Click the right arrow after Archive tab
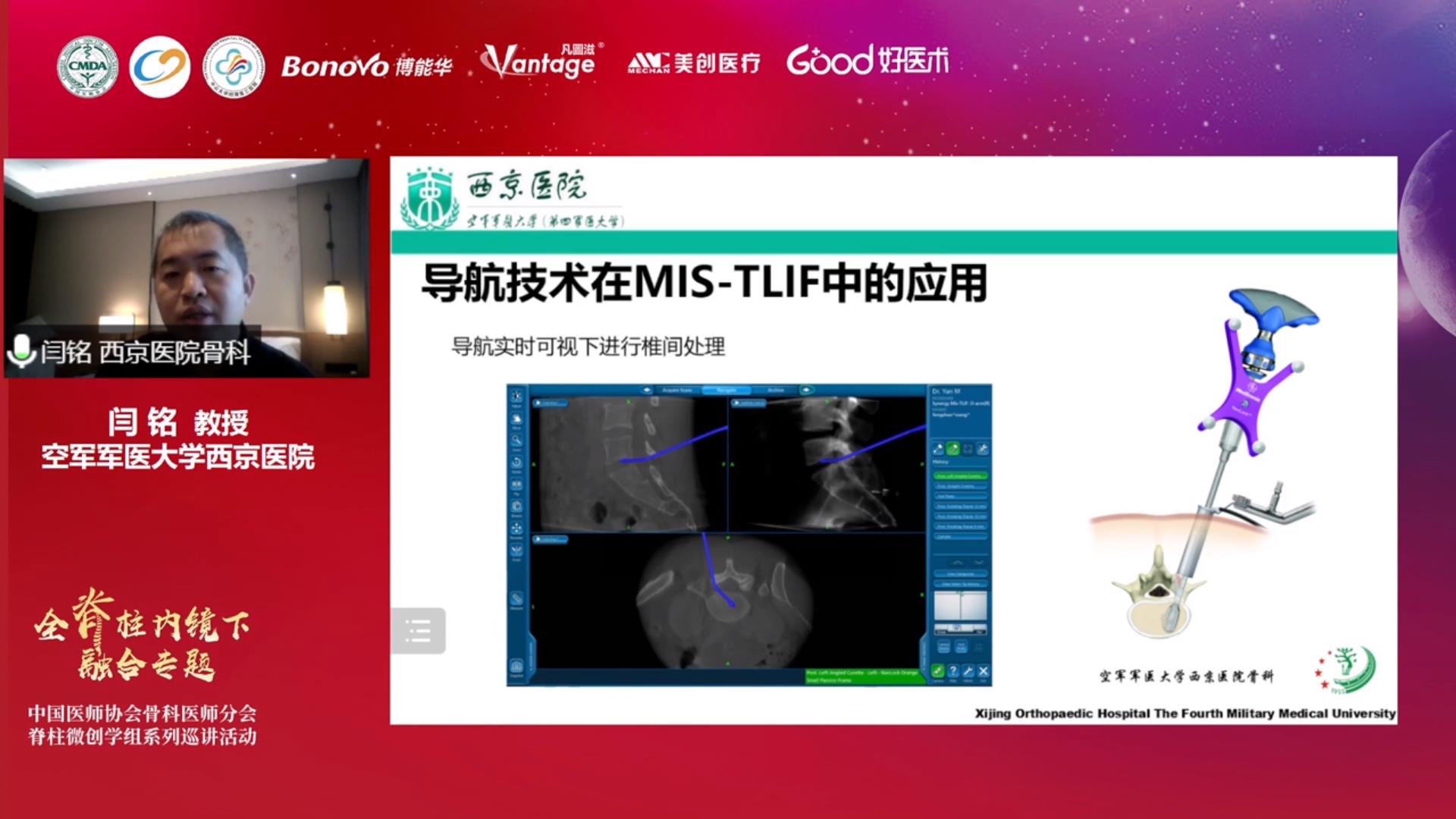 (x=806, y=390)
